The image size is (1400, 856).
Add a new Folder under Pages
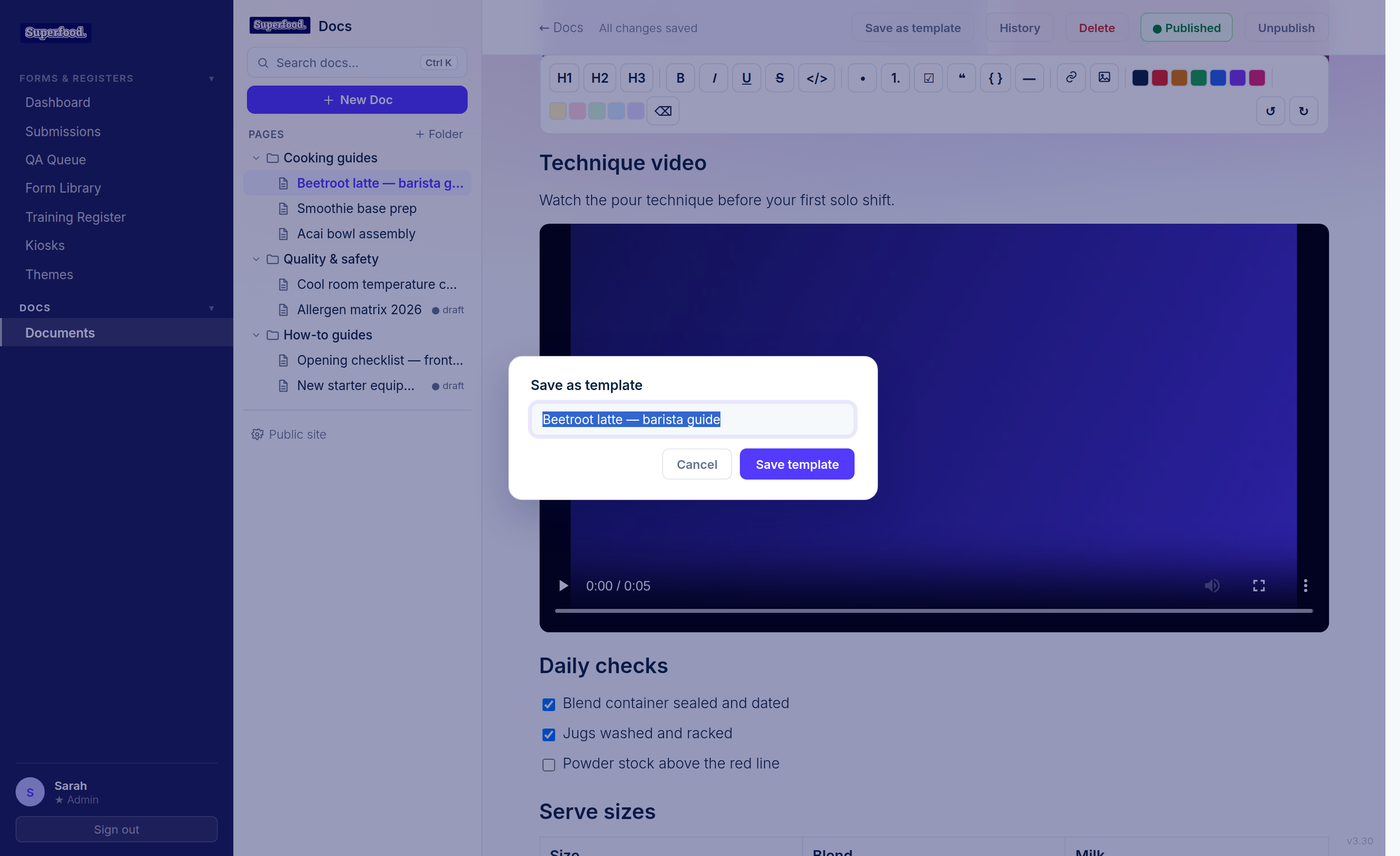[439, 134]
